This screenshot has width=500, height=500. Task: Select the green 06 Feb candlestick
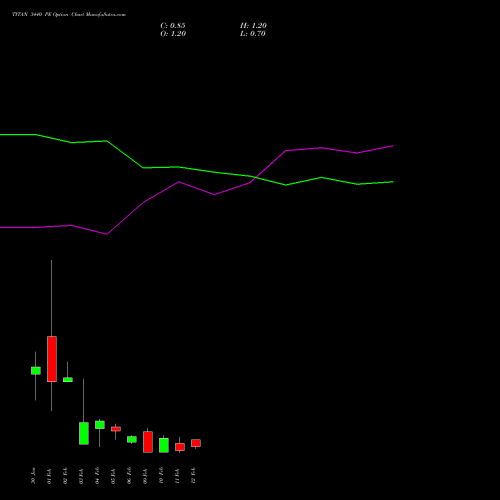coord(132,439)
